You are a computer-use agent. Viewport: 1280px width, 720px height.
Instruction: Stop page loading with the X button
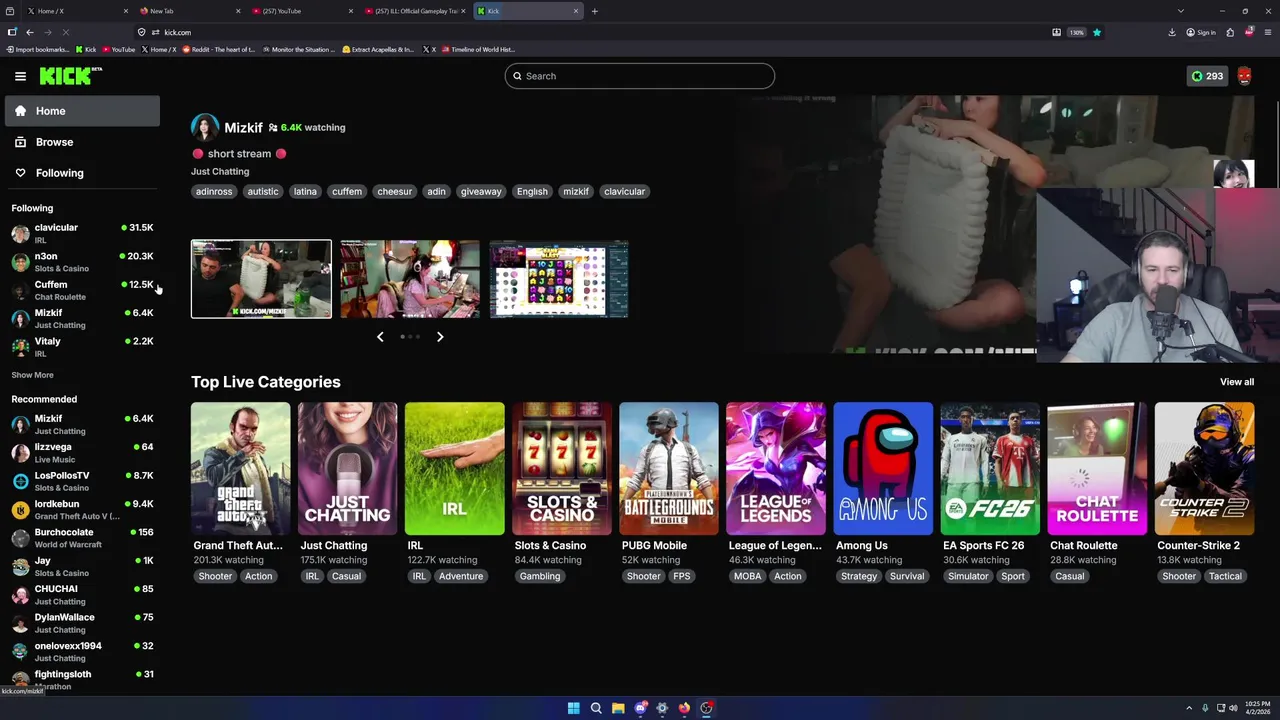point(65,32)
